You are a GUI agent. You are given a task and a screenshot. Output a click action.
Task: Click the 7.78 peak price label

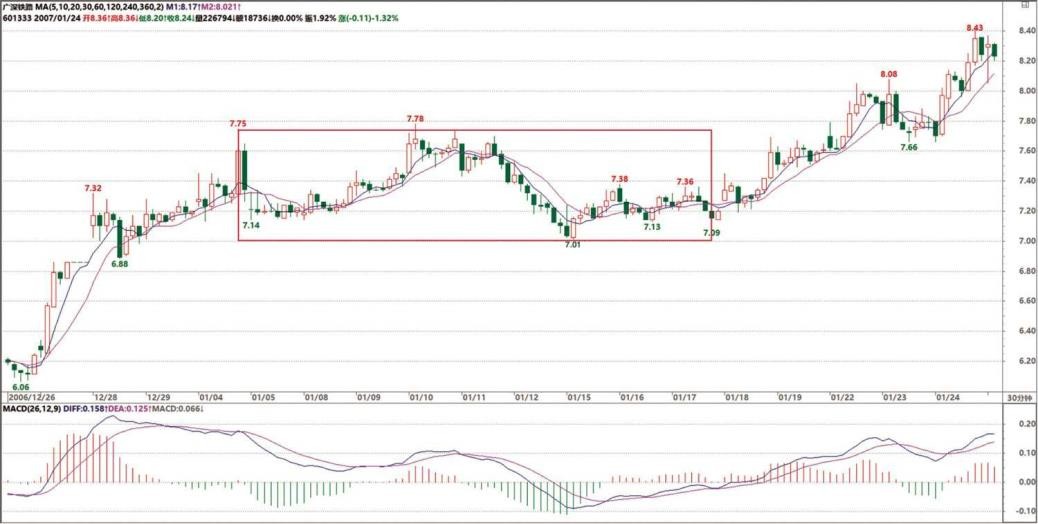416,119
